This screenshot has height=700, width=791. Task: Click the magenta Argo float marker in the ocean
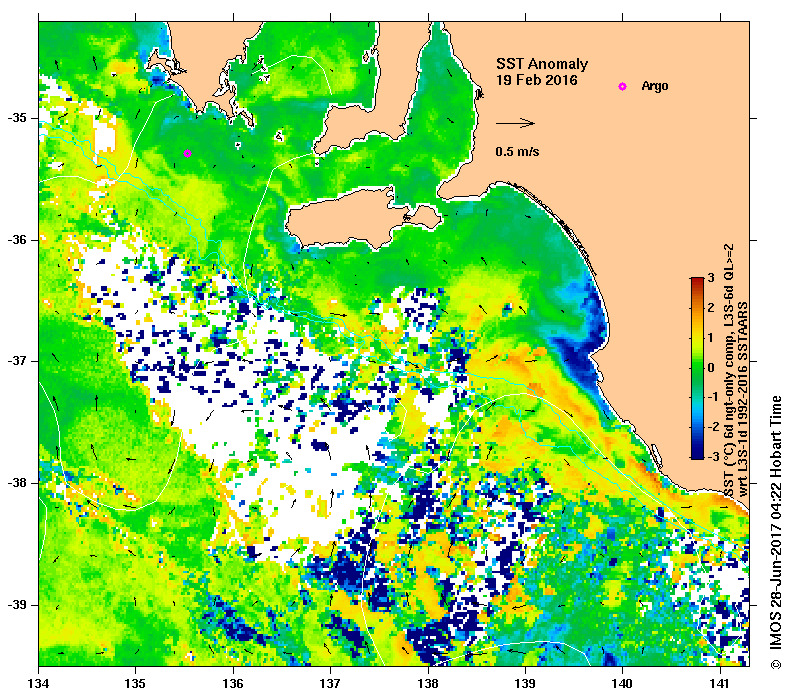(187, 153)
